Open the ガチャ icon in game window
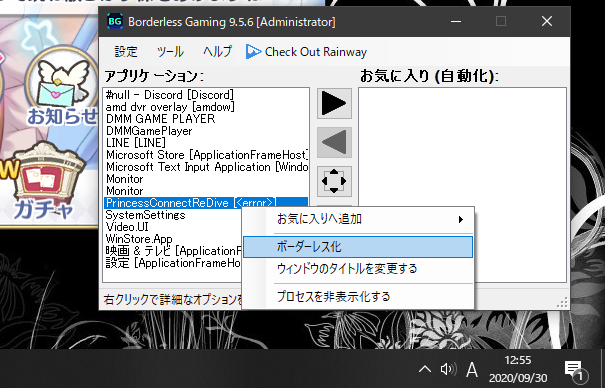The image size is (605, 388). point(46,182)
